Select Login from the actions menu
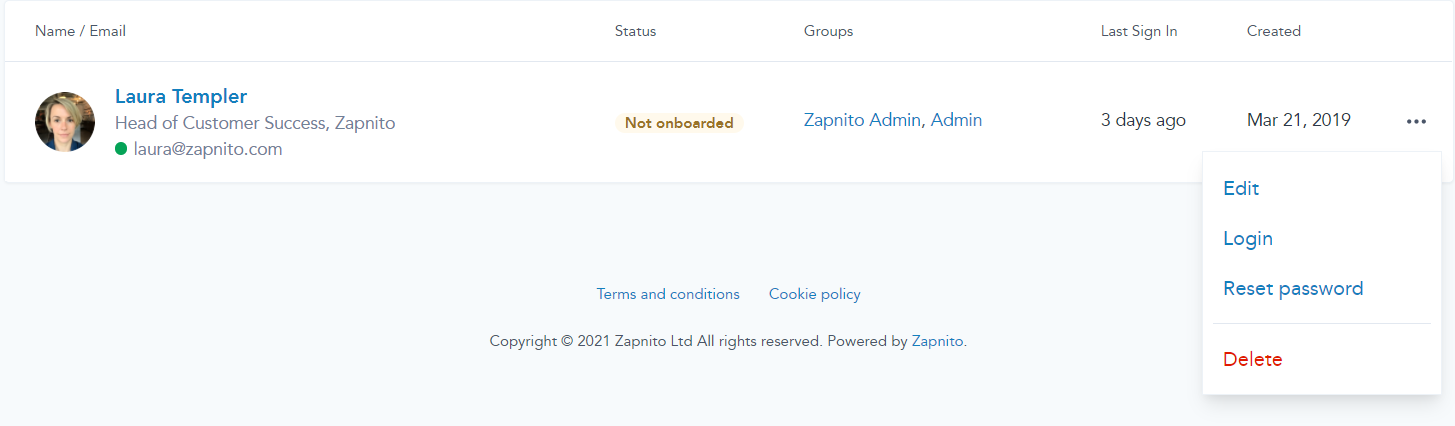This screenshot has width=1455, height=426. click(x=1248, y=238)
